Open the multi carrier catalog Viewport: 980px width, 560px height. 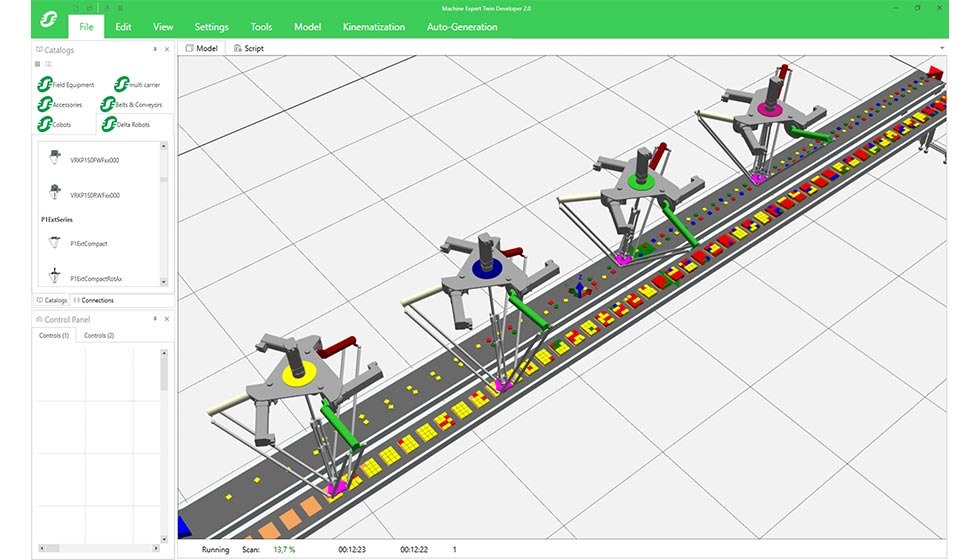(137, 85)
